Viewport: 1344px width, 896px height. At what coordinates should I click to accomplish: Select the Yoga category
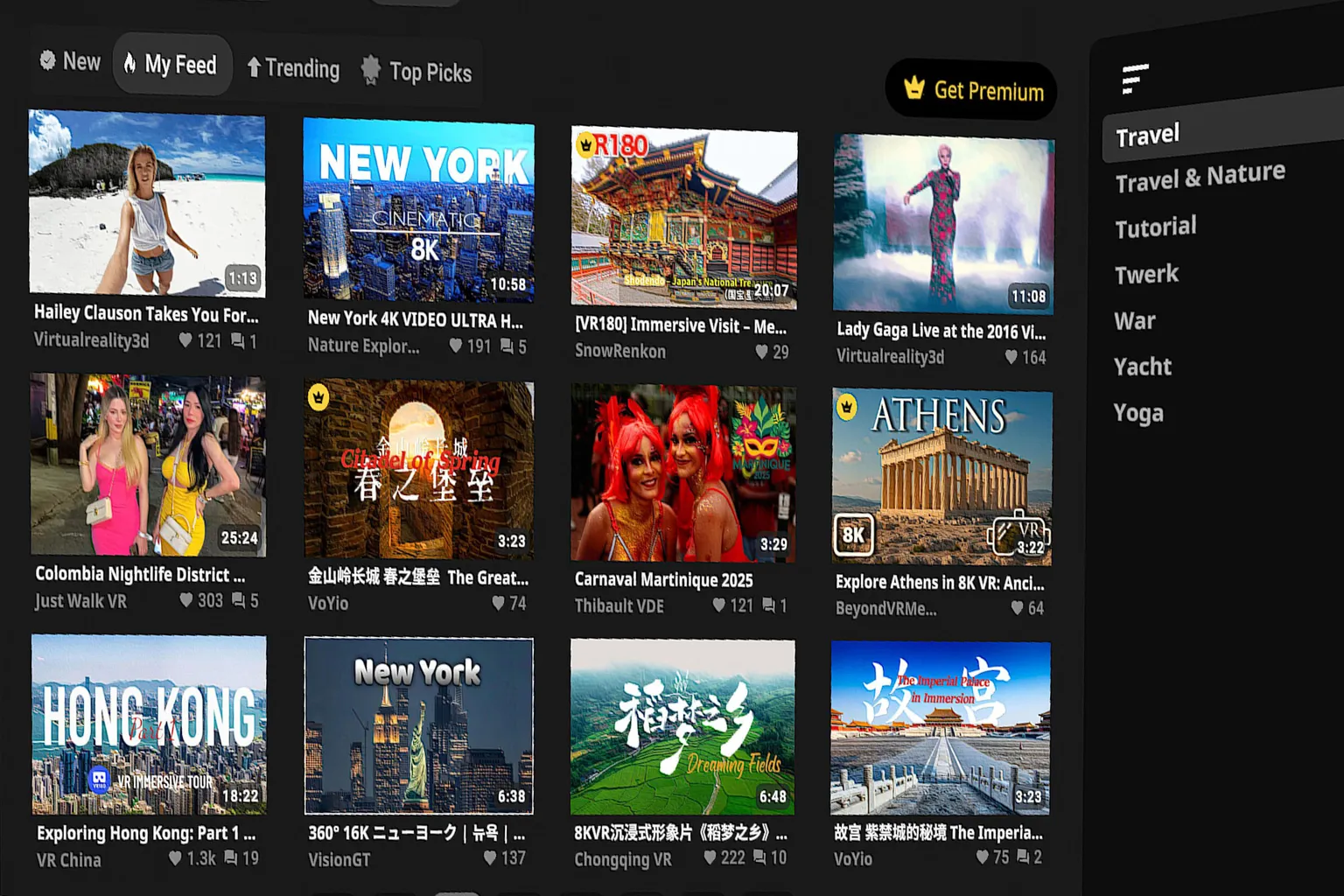(x=1137, y=412)
